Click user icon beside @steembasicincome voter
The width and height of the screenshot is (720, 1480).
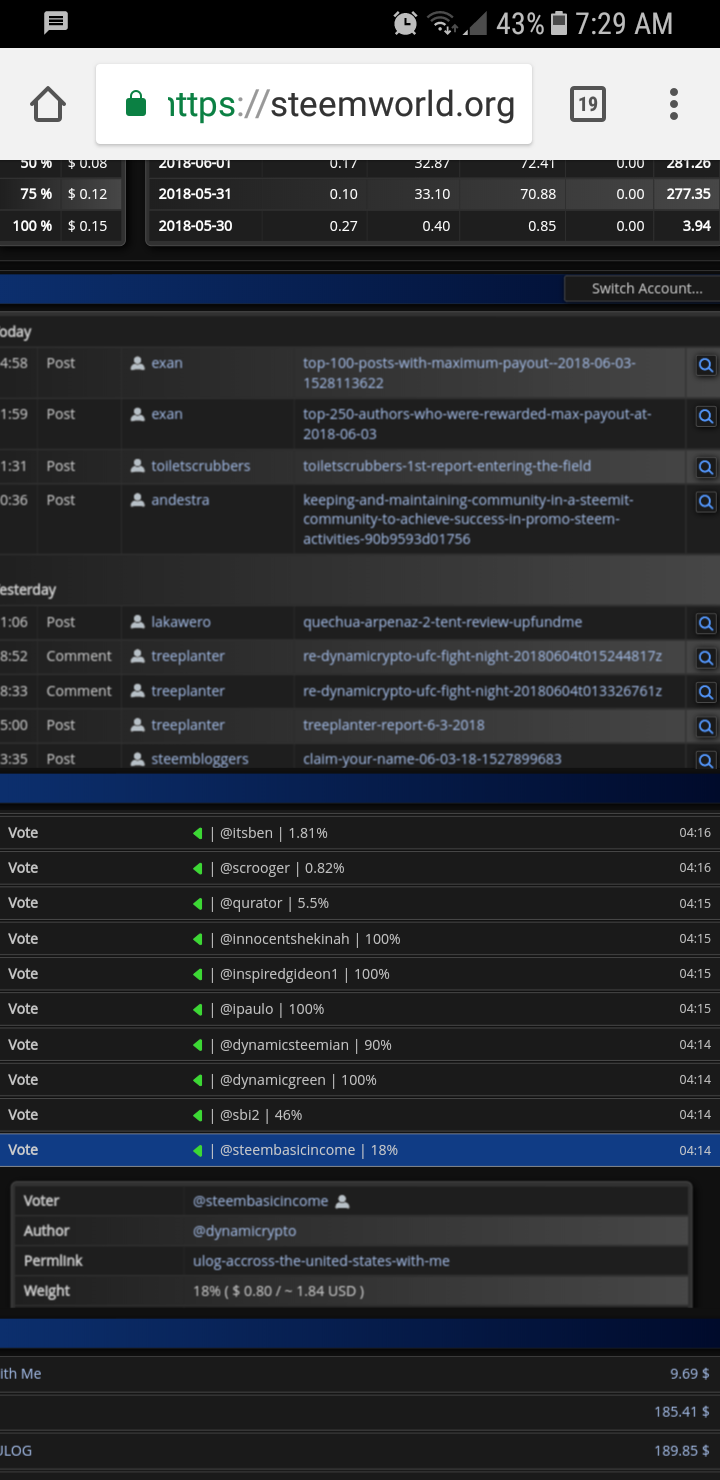point(343,1201)
